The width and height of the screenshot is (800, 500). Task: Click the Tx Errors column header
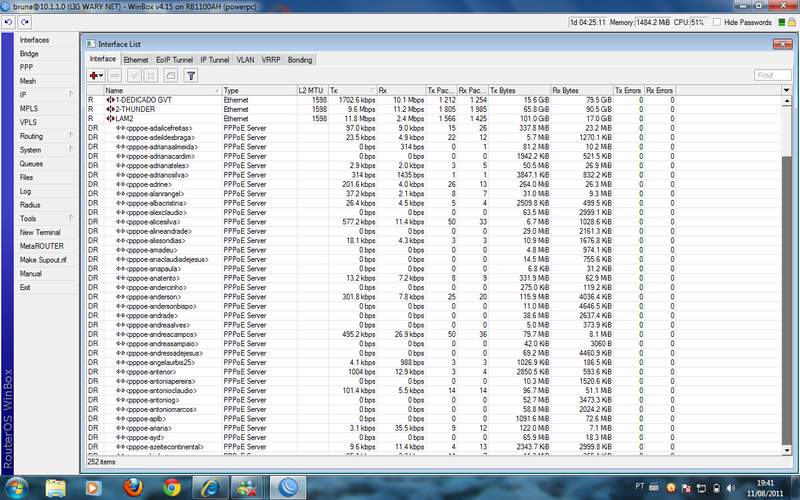pos(629,90)
